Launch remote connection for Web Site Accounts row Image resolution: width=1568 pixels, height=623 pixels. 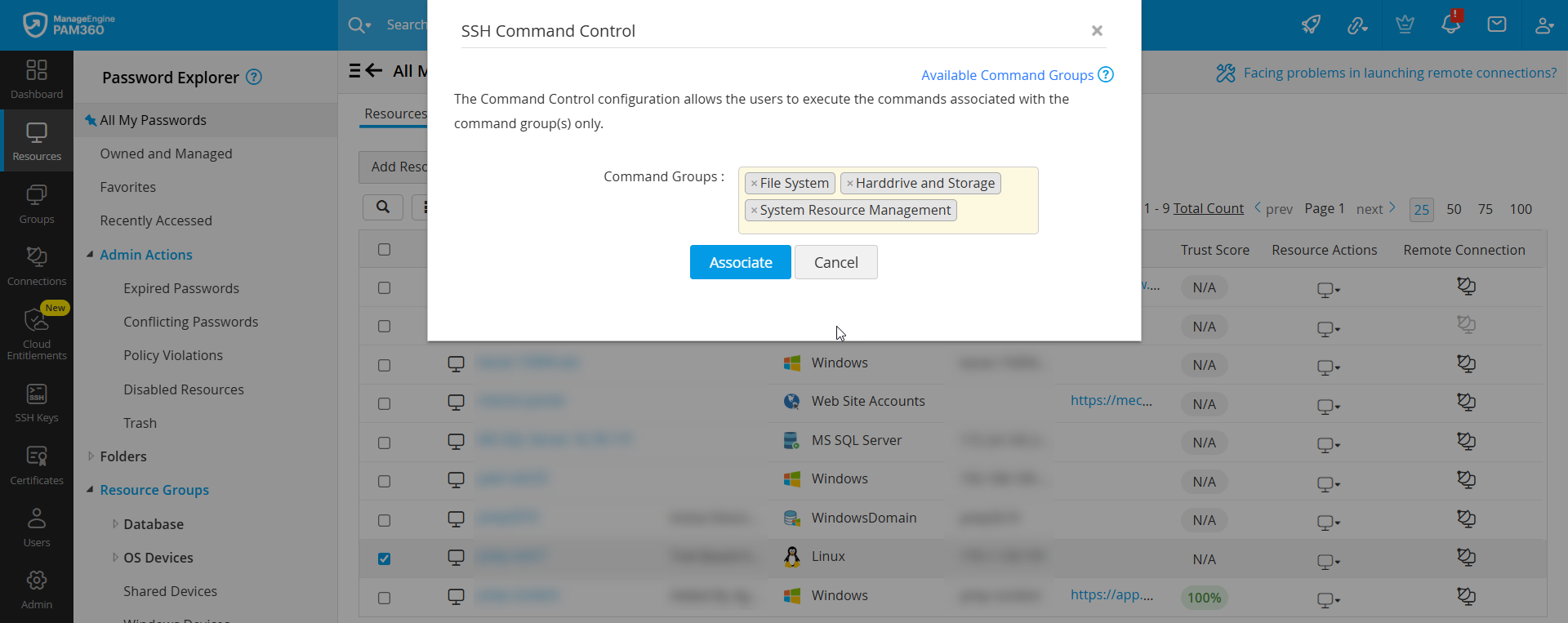pyautogui.click(x=1466, y=402)
